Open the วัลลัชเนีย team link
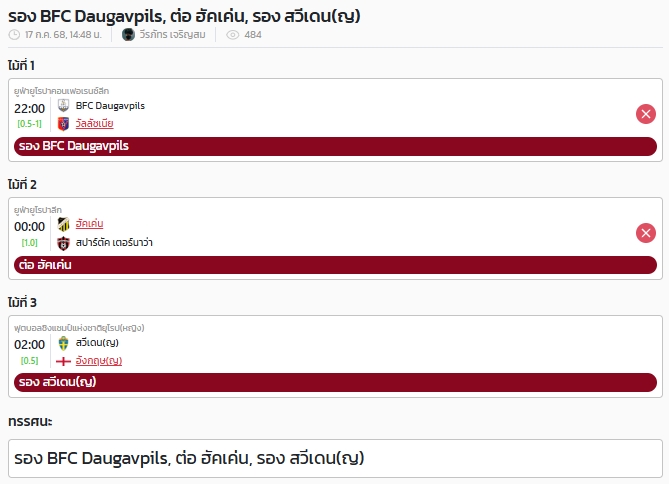669x484 pixels. [x=94, y=124]
